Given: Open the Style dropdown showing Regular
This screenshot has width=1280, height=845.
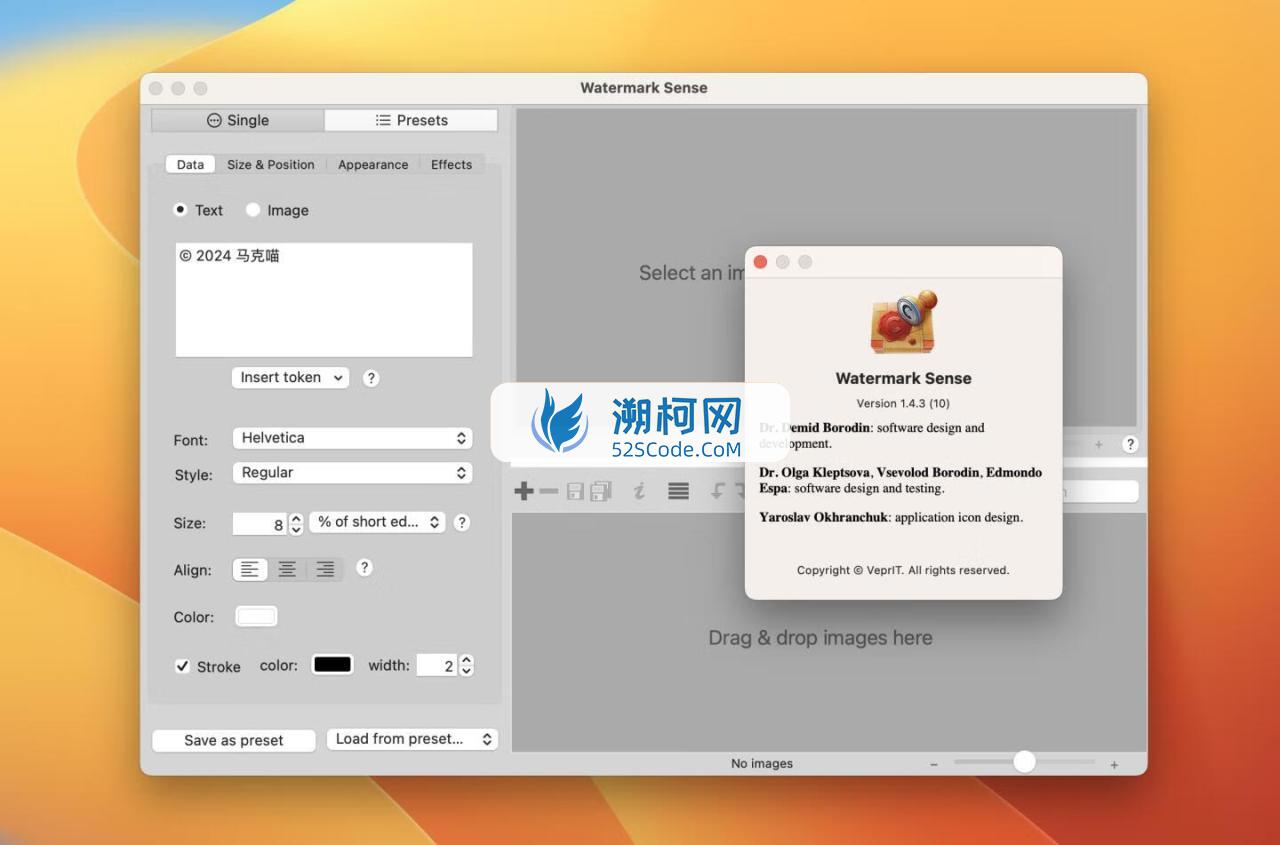Looking at the screenshot, I should click(352, 473).
